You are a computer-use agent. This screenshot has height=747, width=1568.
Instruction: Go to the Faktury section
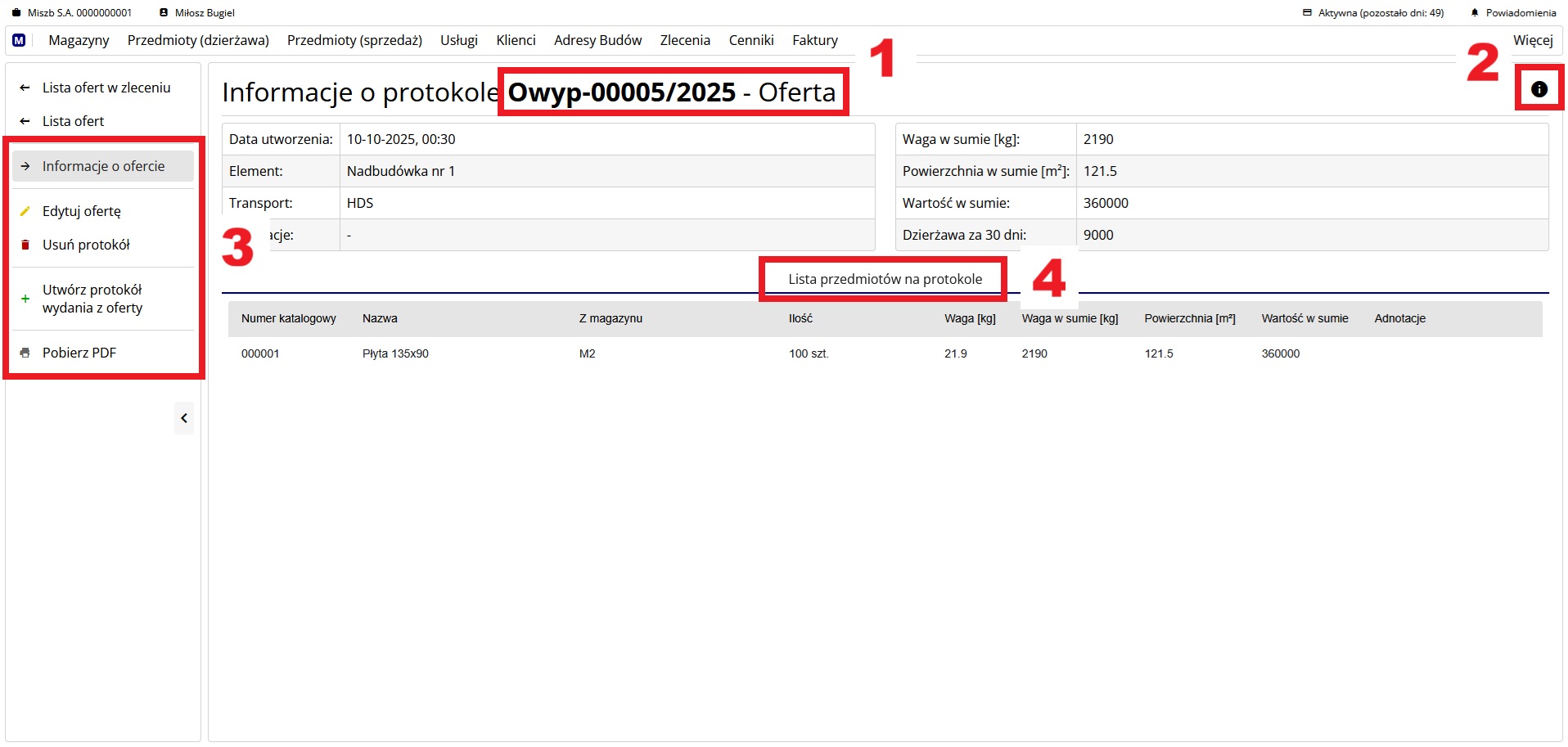coord(814,40)
